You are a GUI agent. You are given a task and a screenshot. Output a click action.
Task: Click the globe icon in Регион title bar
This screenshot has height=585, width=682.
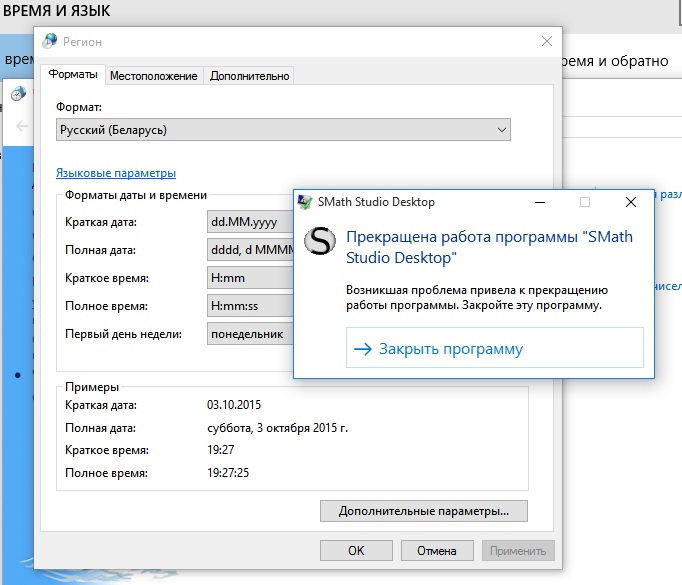click(52, 42)
